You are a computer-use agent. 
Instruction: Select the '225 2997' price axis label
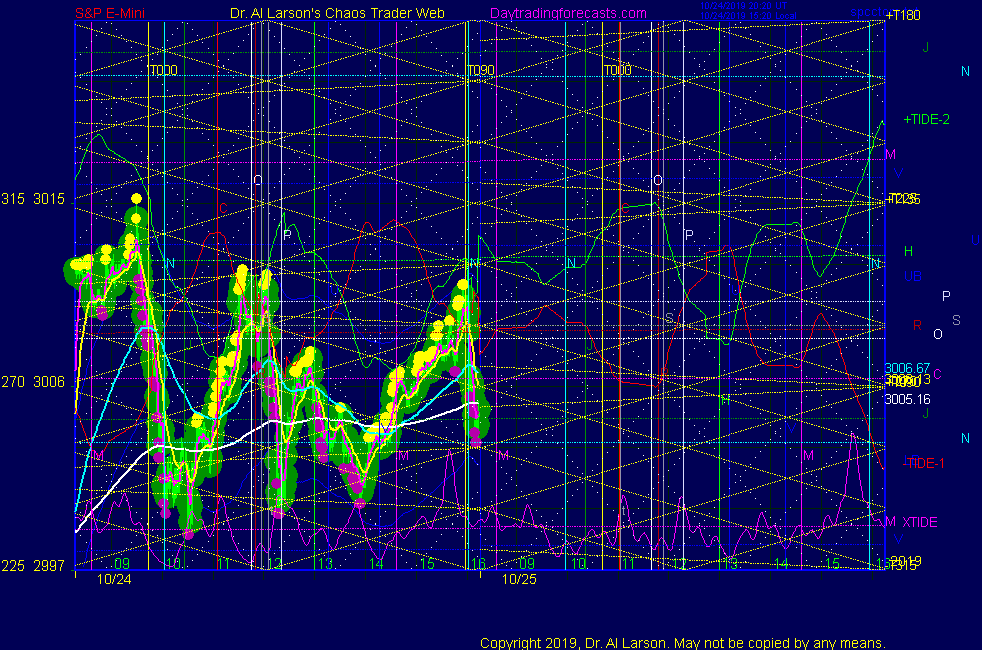pos(33,566)
